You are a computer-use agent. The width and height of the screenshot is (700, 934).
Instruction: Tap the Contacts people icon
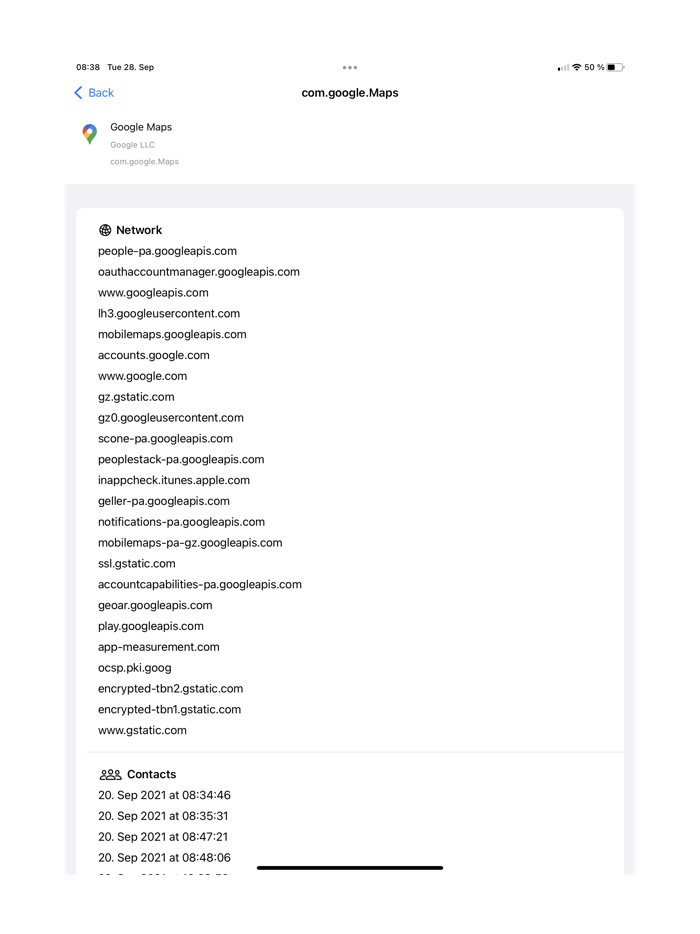click(110, 774)
